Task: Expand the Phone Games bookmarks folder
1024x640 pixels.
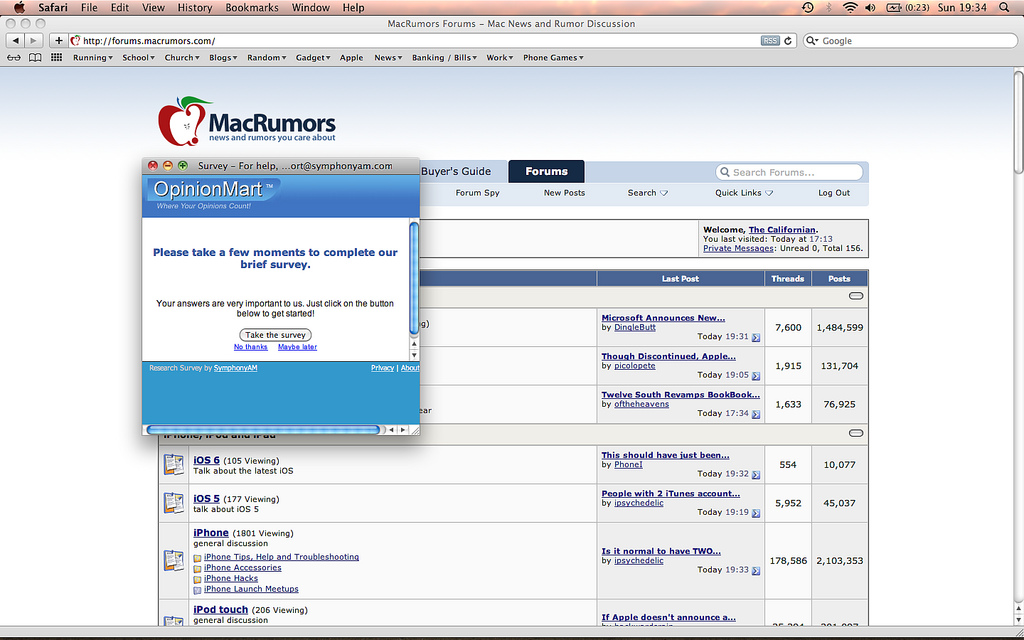Action: 553,57
